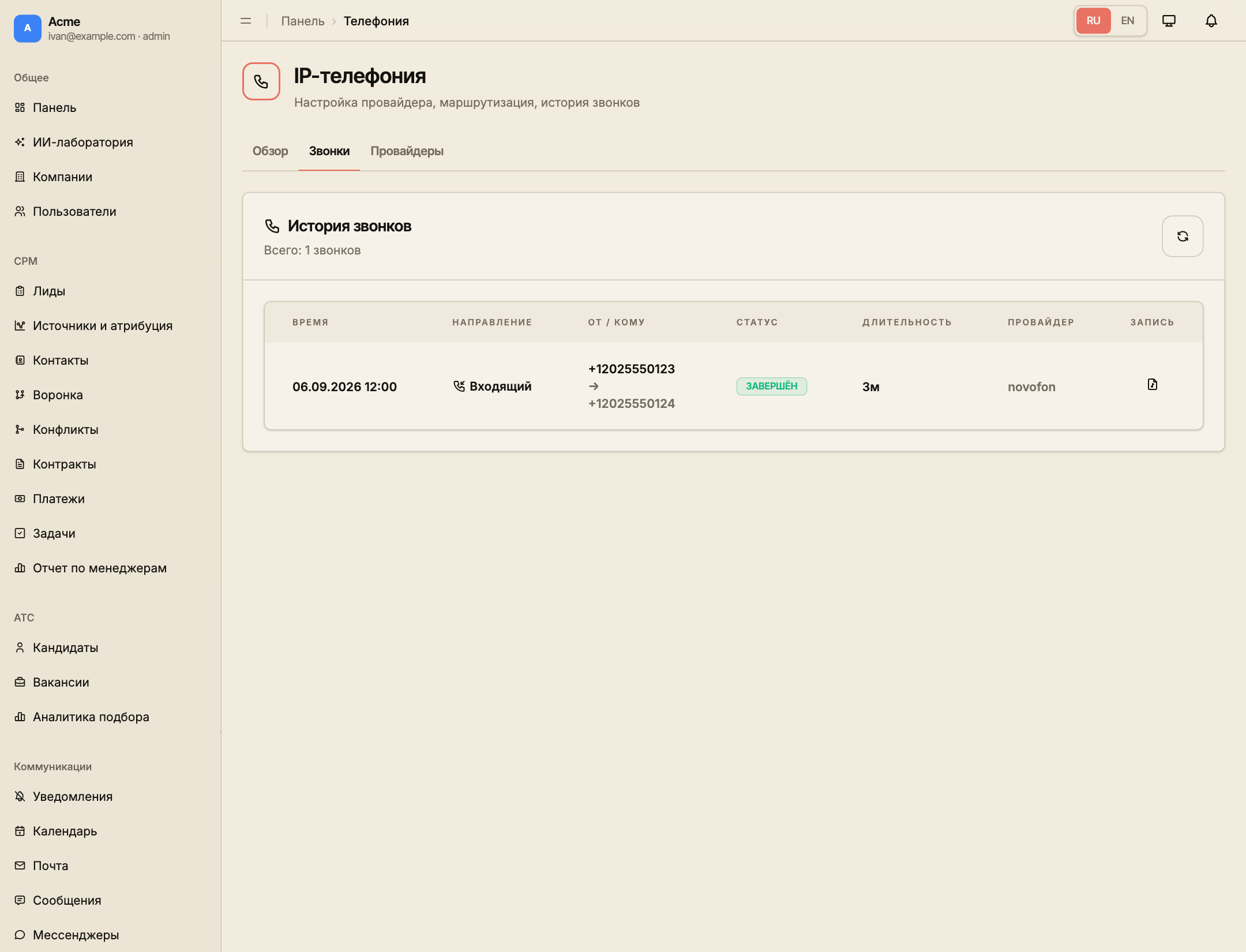Select the Звонки tab
Screen dimensions: 1246x952
click(x=329, y=151)
